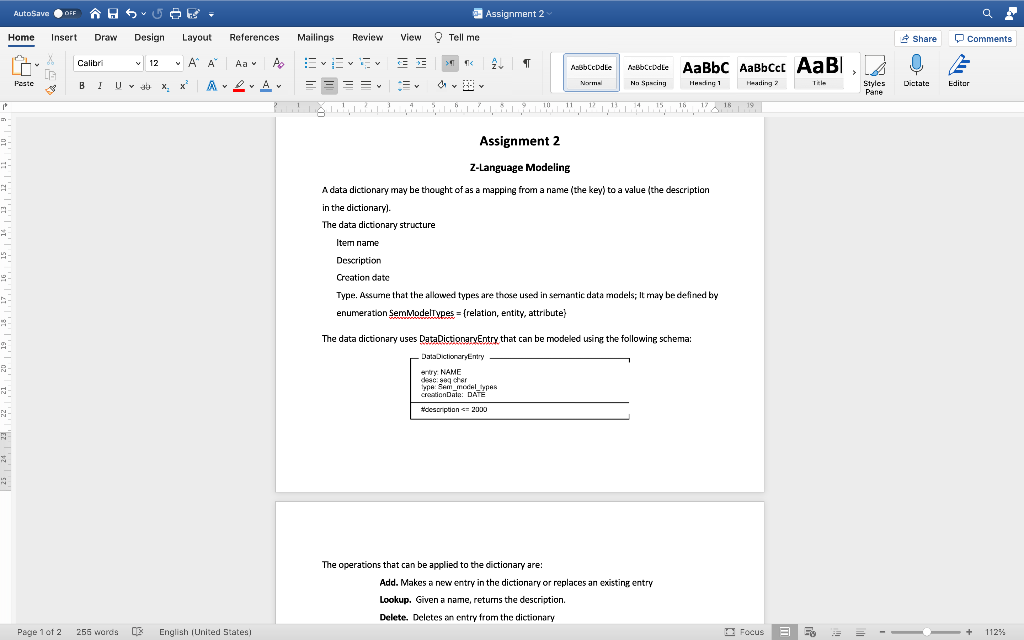Click the Share button
Screen dimensions: 1024x640
[x=917, y=38]
